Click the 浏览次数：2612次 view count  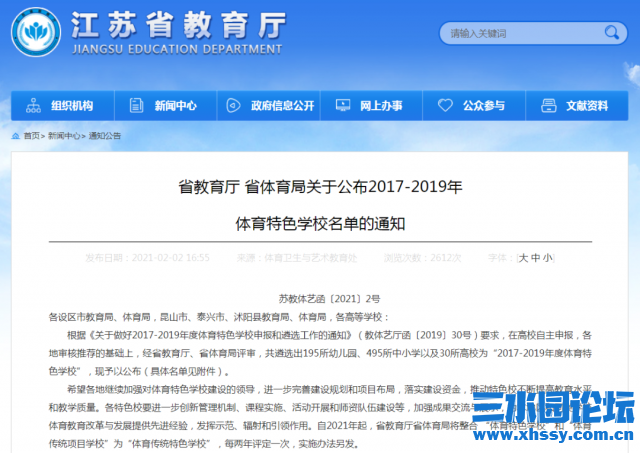(x=423, y=258)
